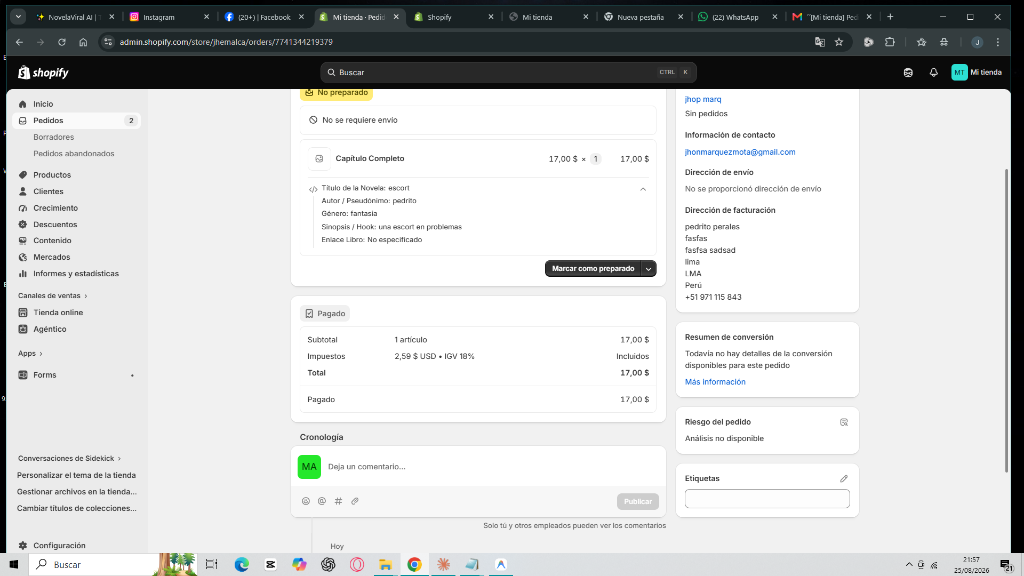Screen dimensions: 1024x576
Task: Click the edit pencil beside Etiquetas
Action: [x=844, y=479]
